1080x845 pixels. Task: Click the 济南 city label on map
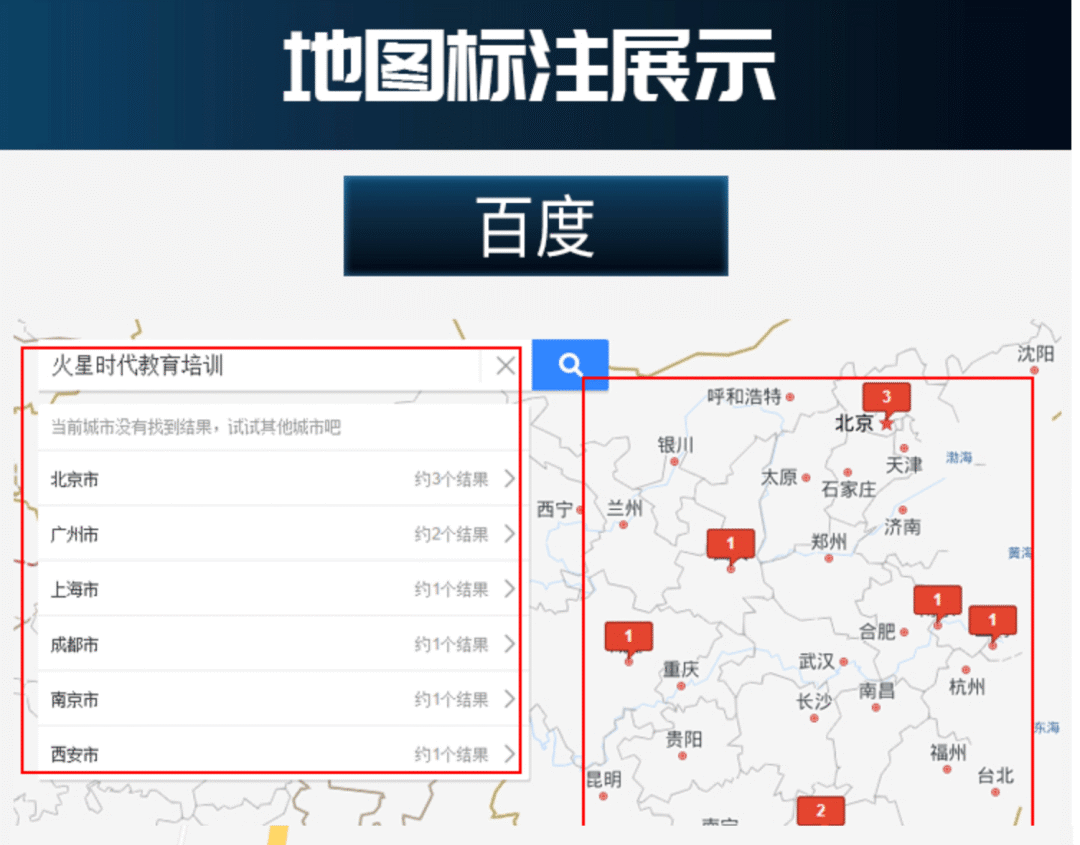[x=902, y=528]
